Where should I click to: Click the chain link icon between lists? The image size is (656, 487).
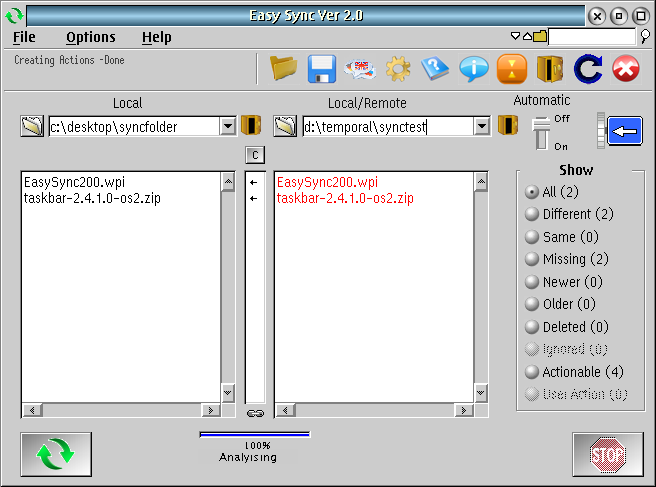[x=255, y=413]
